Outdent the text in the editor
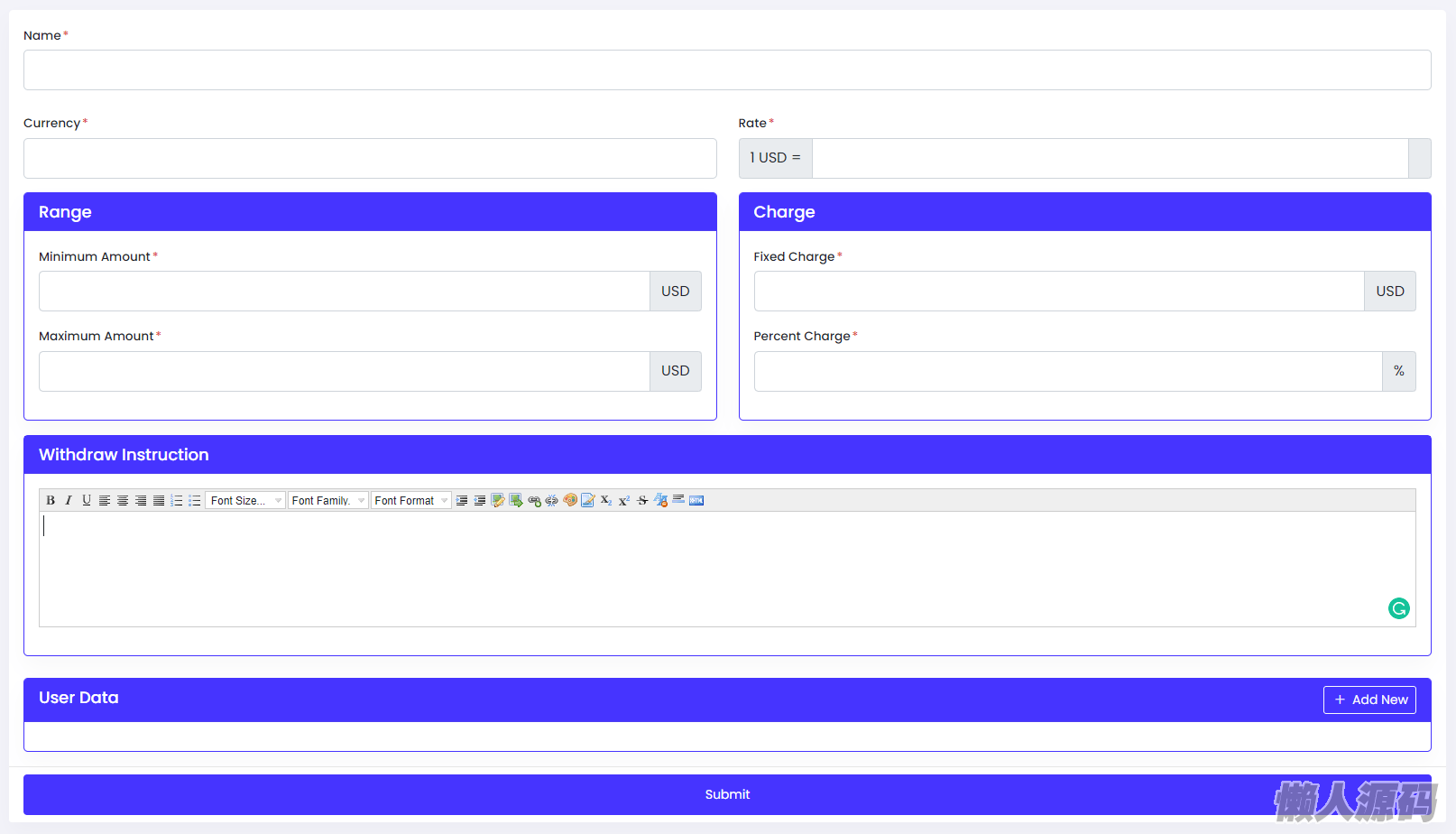This screenshot has width=1456, height=834. pyautogui.click(x=480, y=500)
